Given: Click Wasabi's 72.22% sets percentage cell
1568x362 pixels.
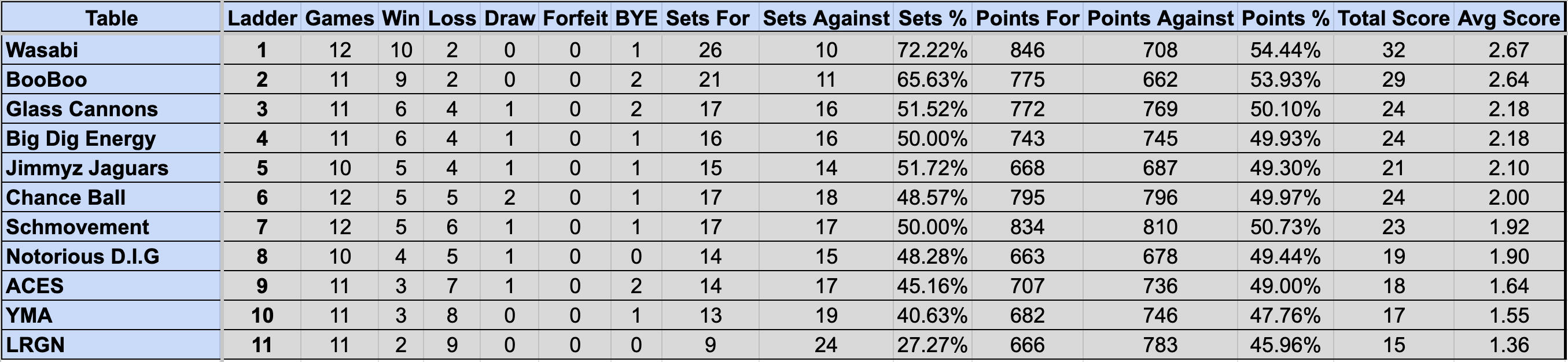Looking at the screenshot, I should [x=933, y=50].
